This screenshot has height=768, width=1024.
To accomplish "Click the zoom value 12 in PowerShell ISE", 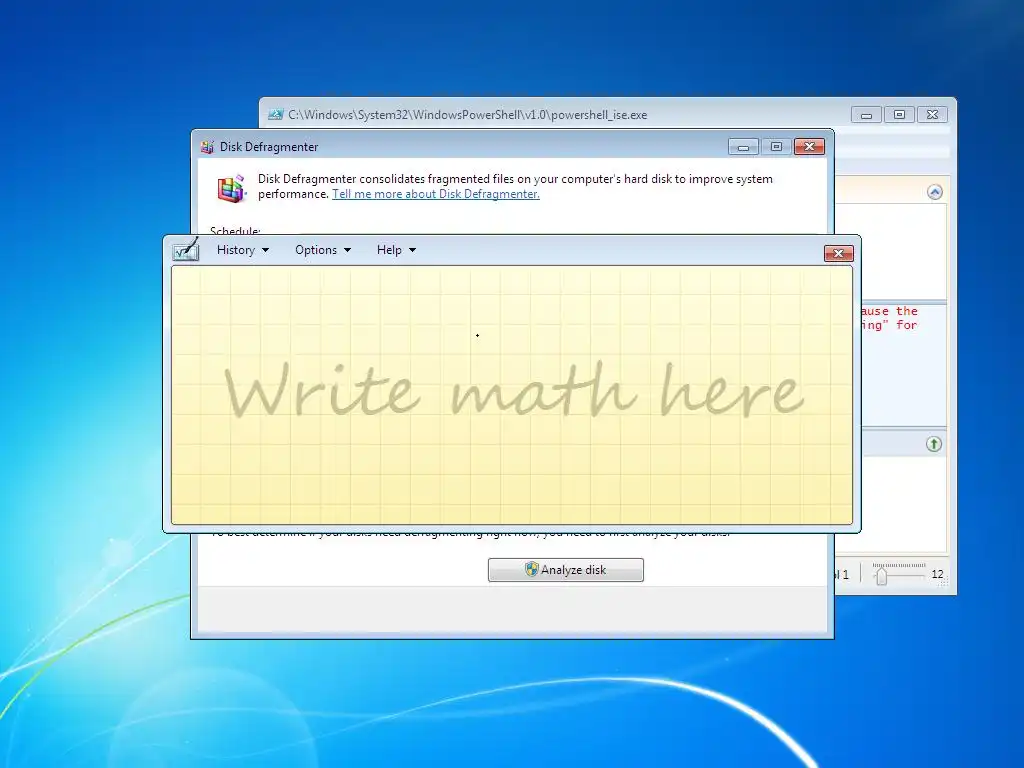I will pyautogui.click(x=937, y=574).
